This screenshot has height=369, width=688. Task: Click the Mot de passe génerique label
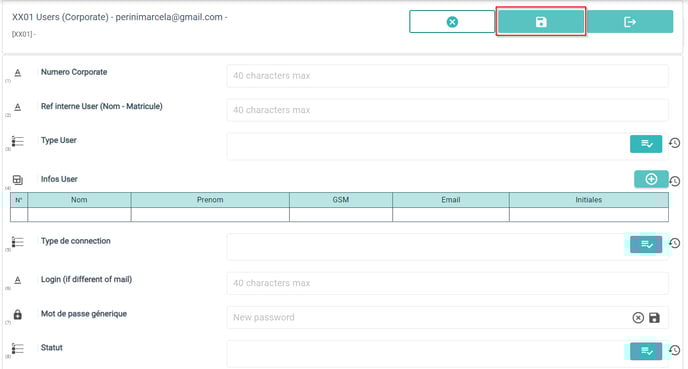coord(84,314)
